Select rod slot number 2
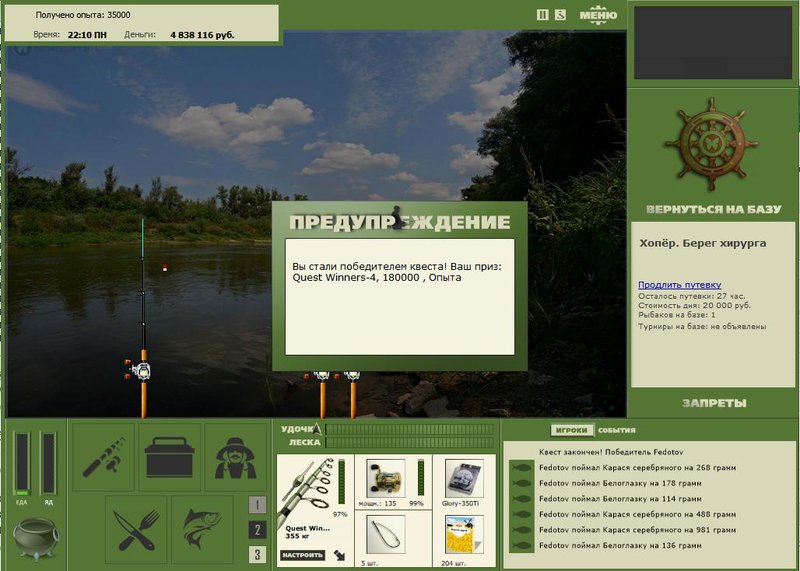The image size is (800, 571). tap(257, 530)
